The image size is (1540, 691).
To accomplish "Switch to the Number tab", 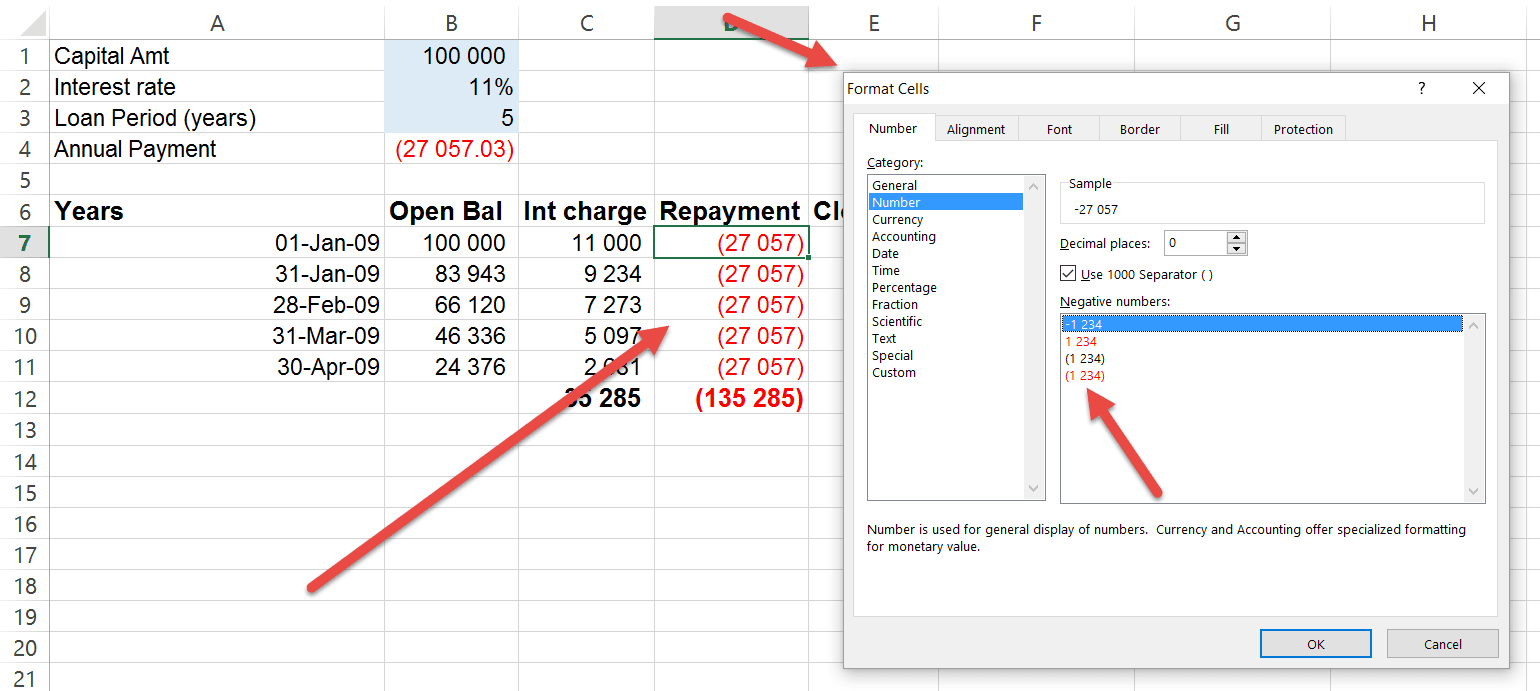I will pyautogui.click(x=893, y=128).
